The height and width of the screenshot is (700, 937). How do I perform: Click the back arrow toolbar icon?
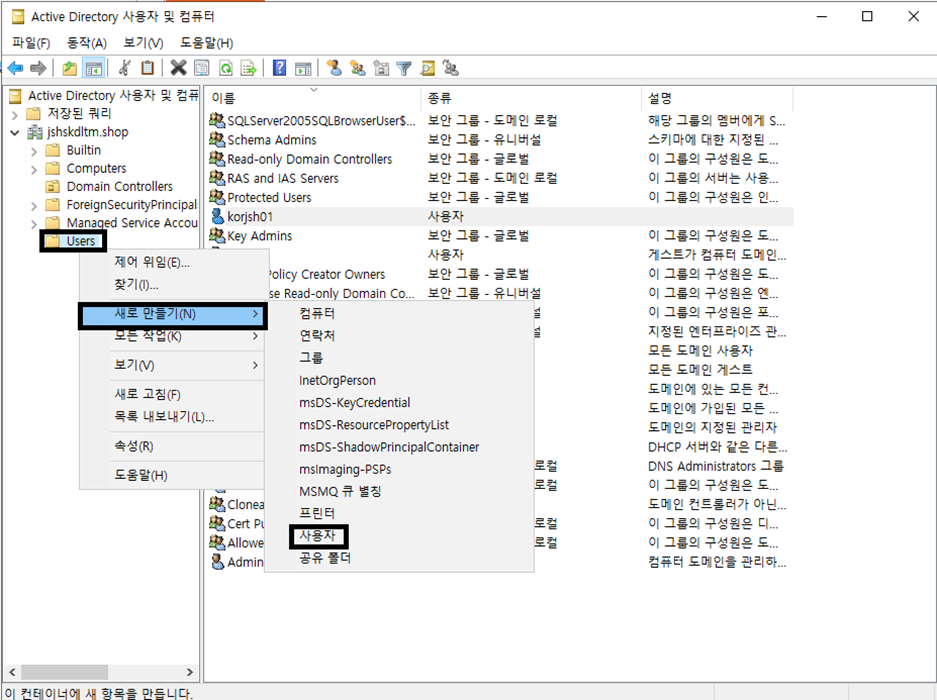tap(16, 68)
